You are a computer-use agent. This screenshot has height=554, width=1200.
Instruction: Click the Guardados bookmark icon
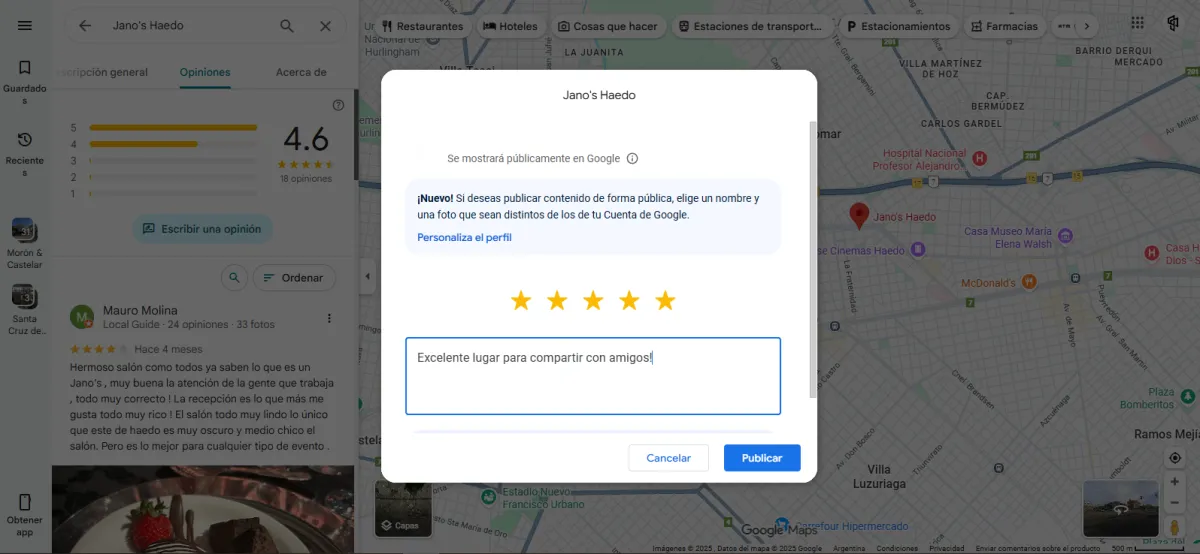coord(25,68)
